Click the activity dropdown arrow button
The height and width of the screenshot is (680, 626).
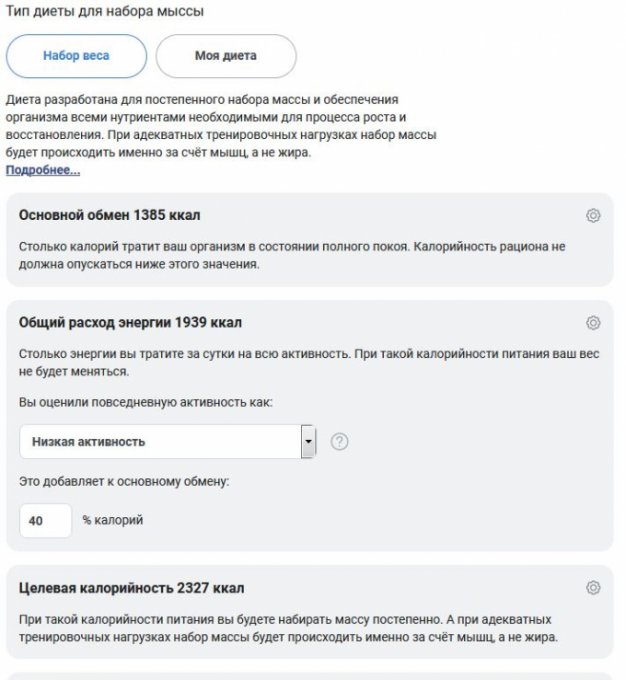click(x=308, y=441)
